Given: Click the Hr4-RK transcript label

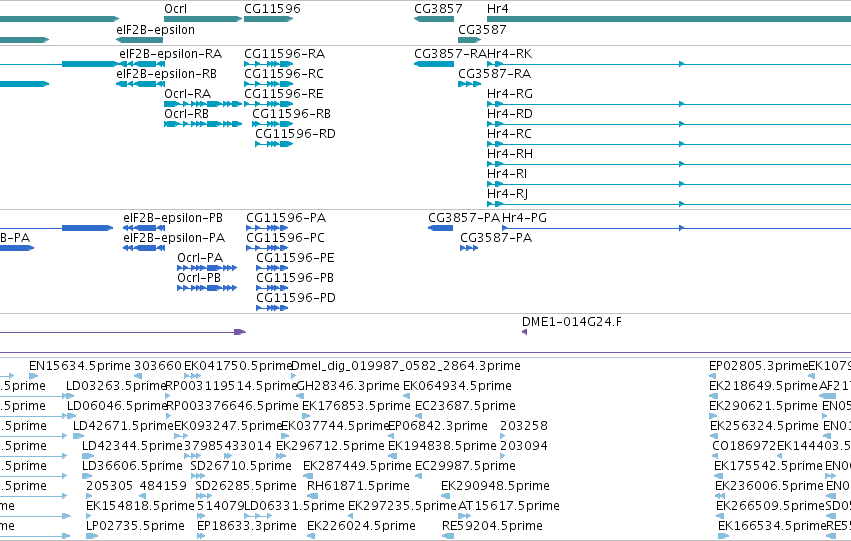Looking at the screenshot, I should tap(510, 54).
